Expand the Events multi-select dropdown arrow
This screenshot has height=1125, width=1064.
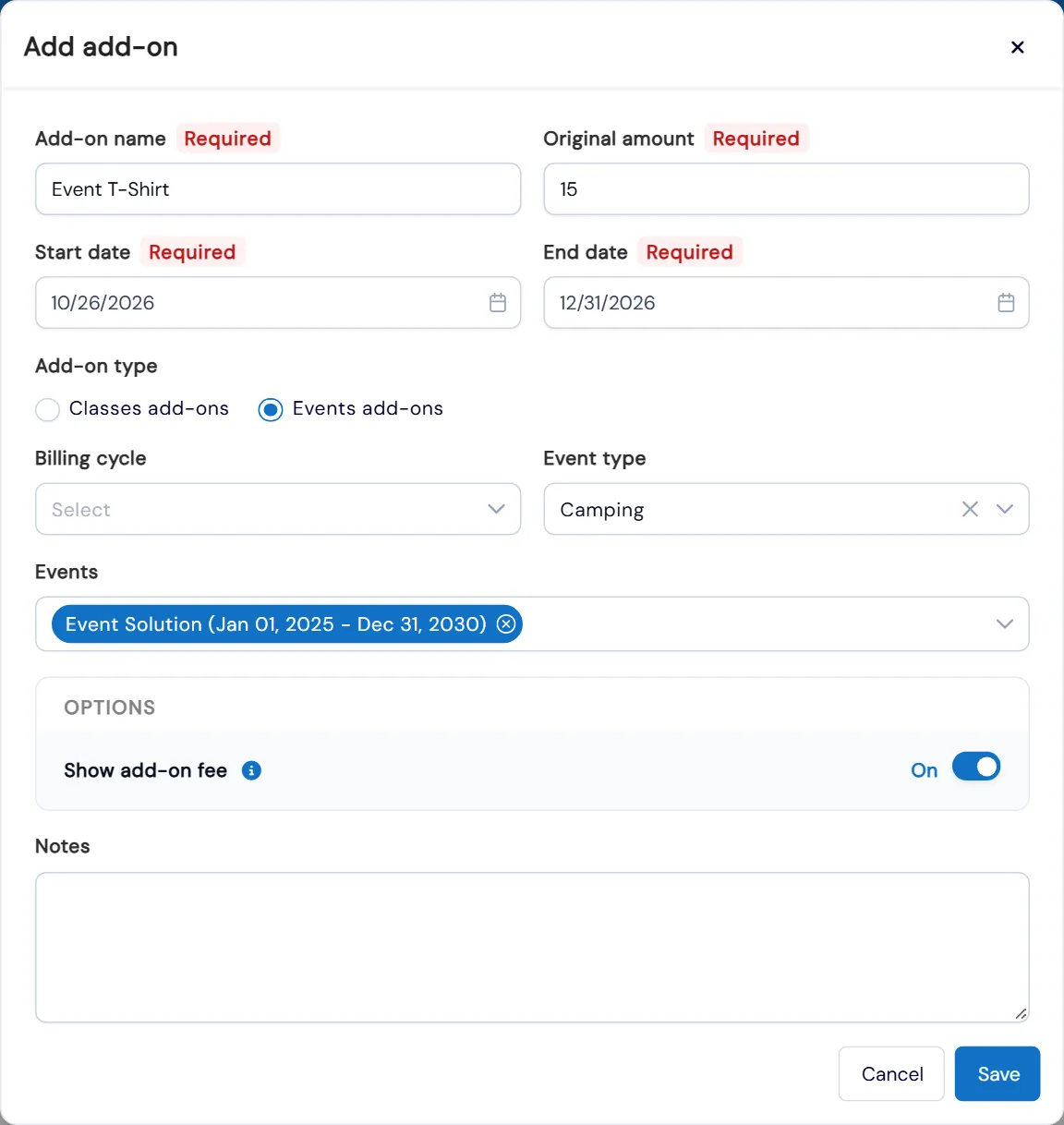[x=1005, y=624]
